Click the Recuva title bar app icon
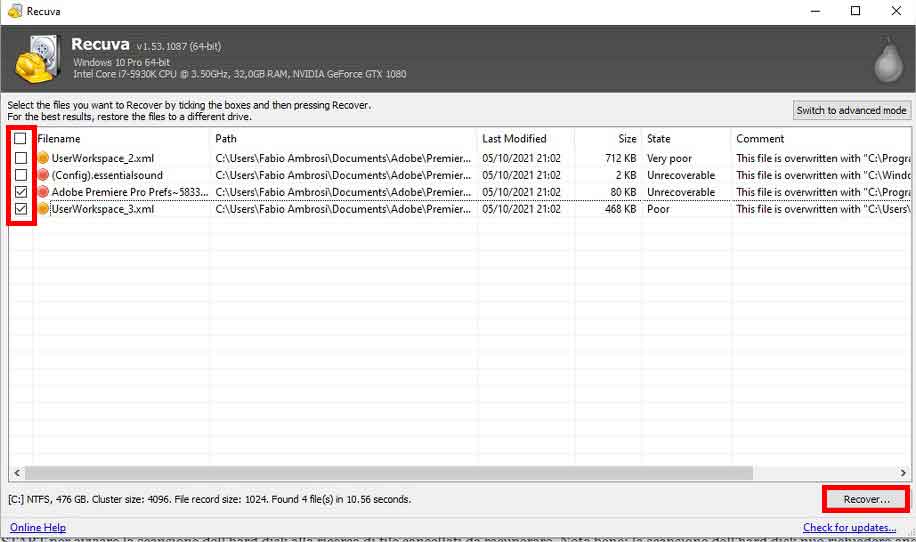The height and width of the screenshot is (542, 916). pyautogui.click(x=14, y=11)
